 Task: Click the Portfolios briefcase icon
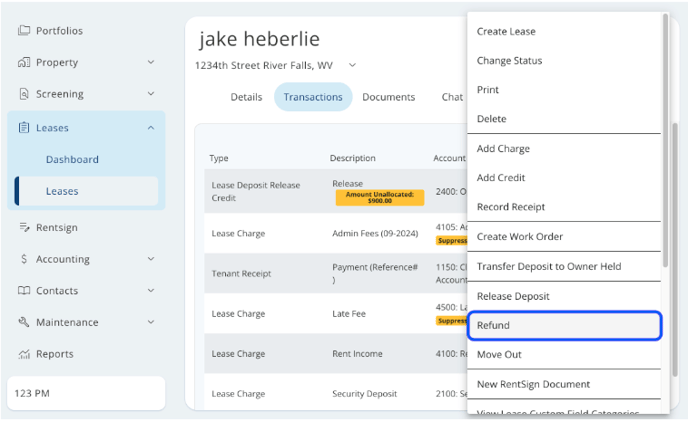tap(24, 31)
